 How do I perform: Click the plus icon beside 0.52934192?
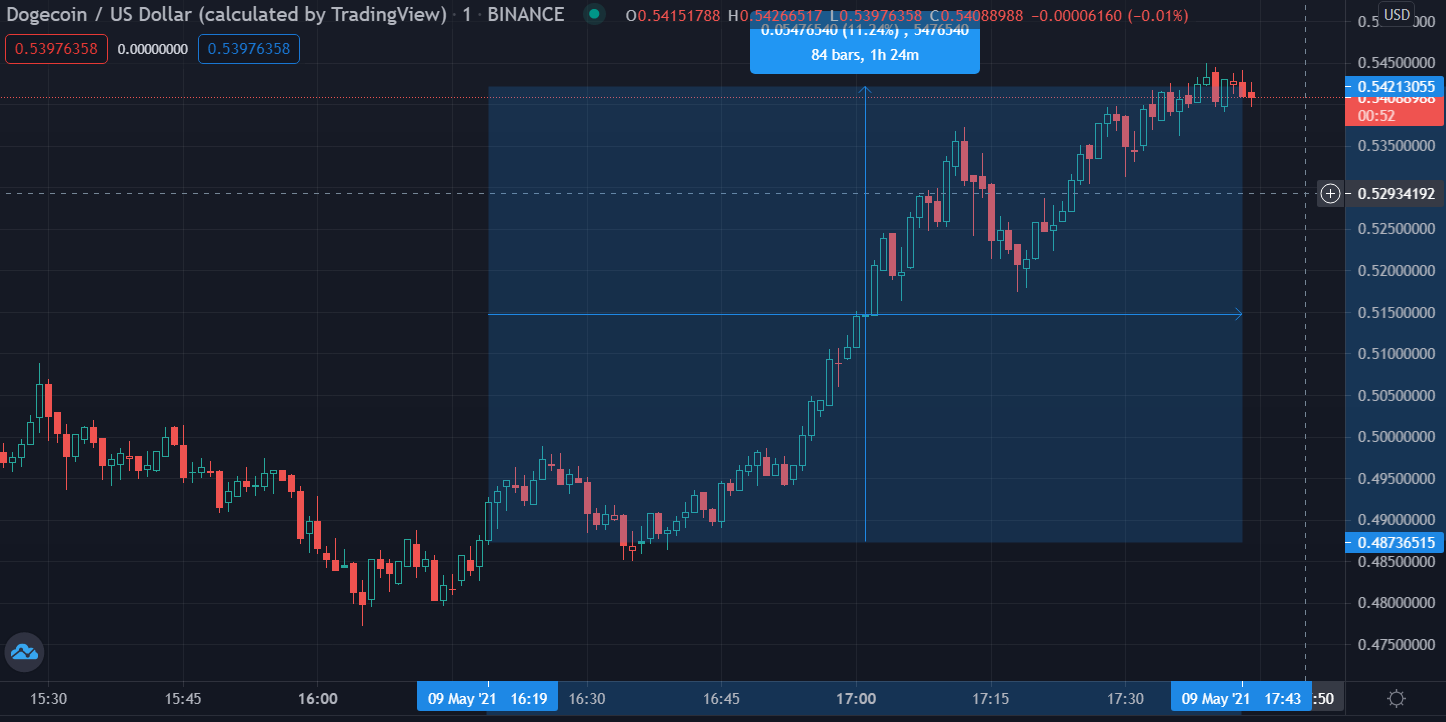pyautogui.click(x=1330, y=194)
